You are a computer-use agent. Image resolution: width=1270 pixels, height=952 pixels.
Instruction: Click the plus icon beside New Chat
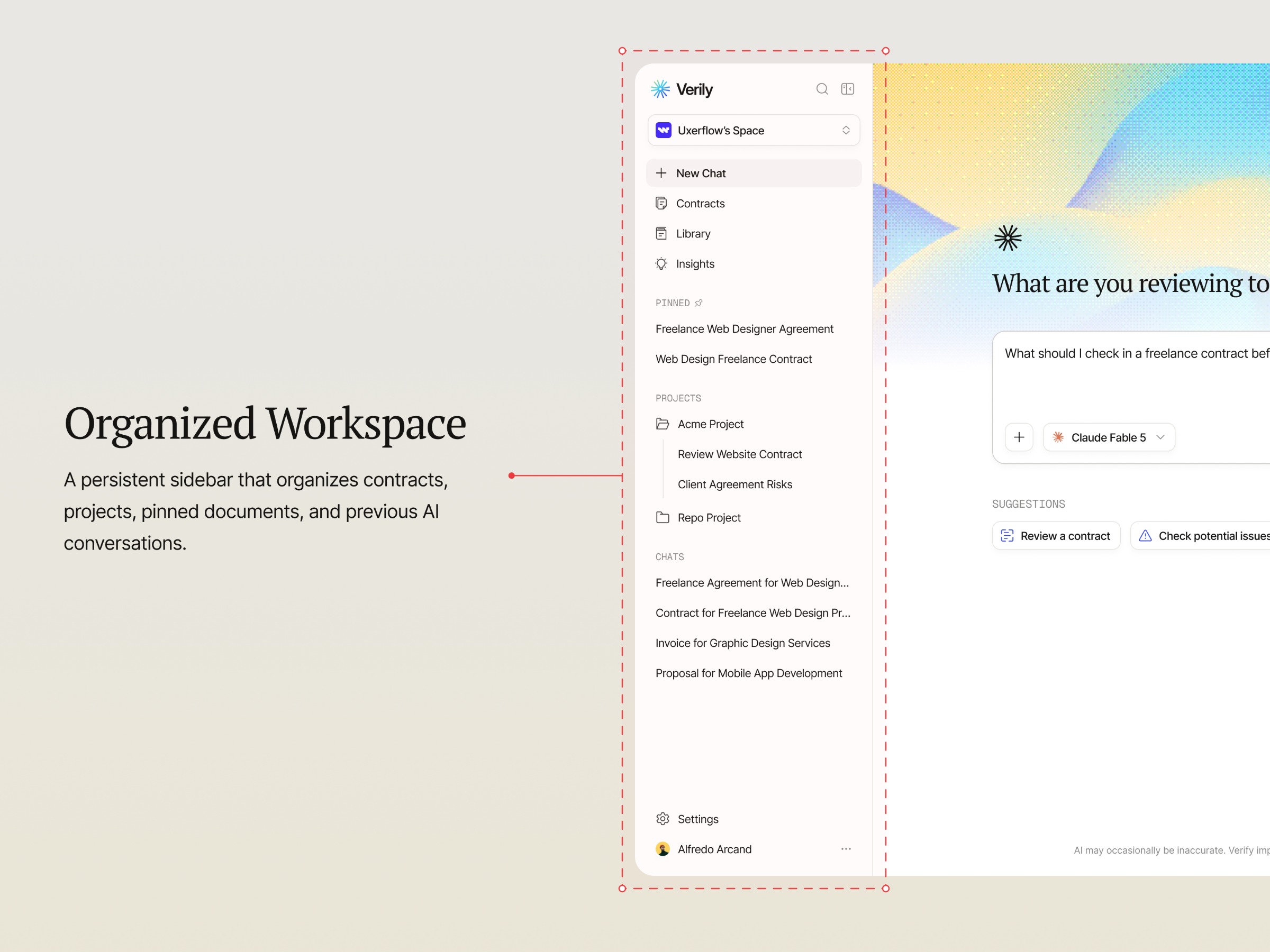(661, 173)
